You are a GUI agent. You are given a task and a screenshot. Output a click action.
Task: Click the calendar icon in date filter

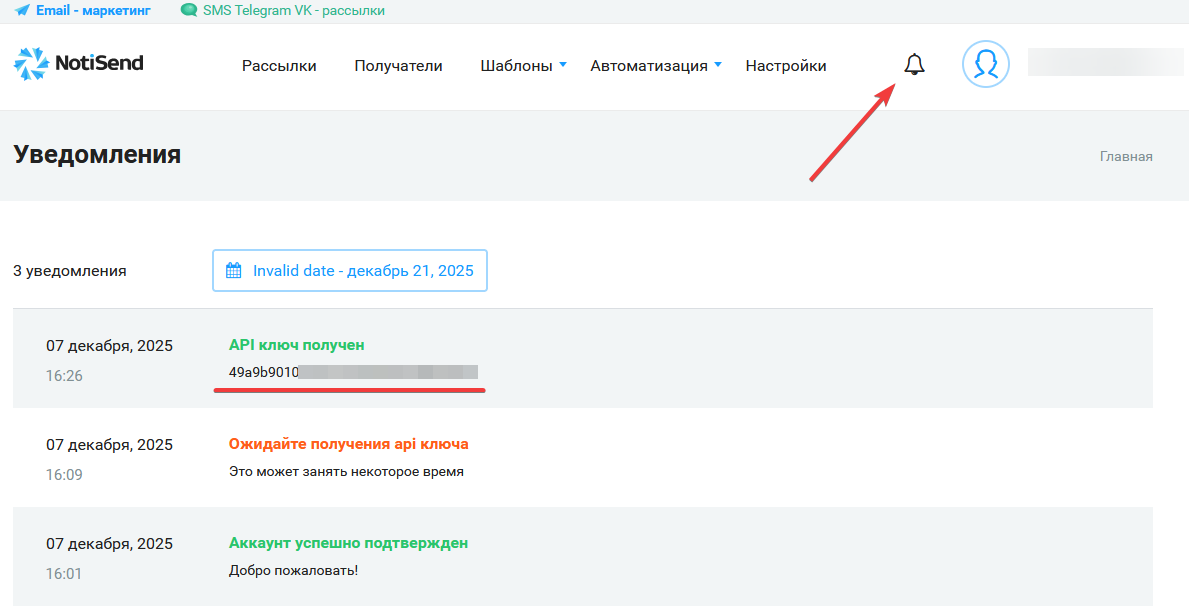(234, 271)
